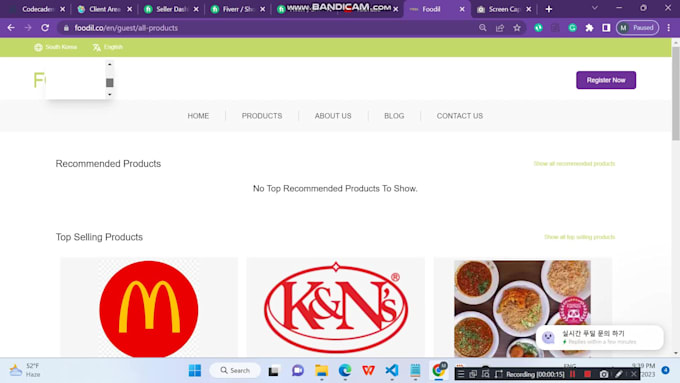Open the Grammarly extension
This screenshot has height=383, width=680.
click(572, 28)
